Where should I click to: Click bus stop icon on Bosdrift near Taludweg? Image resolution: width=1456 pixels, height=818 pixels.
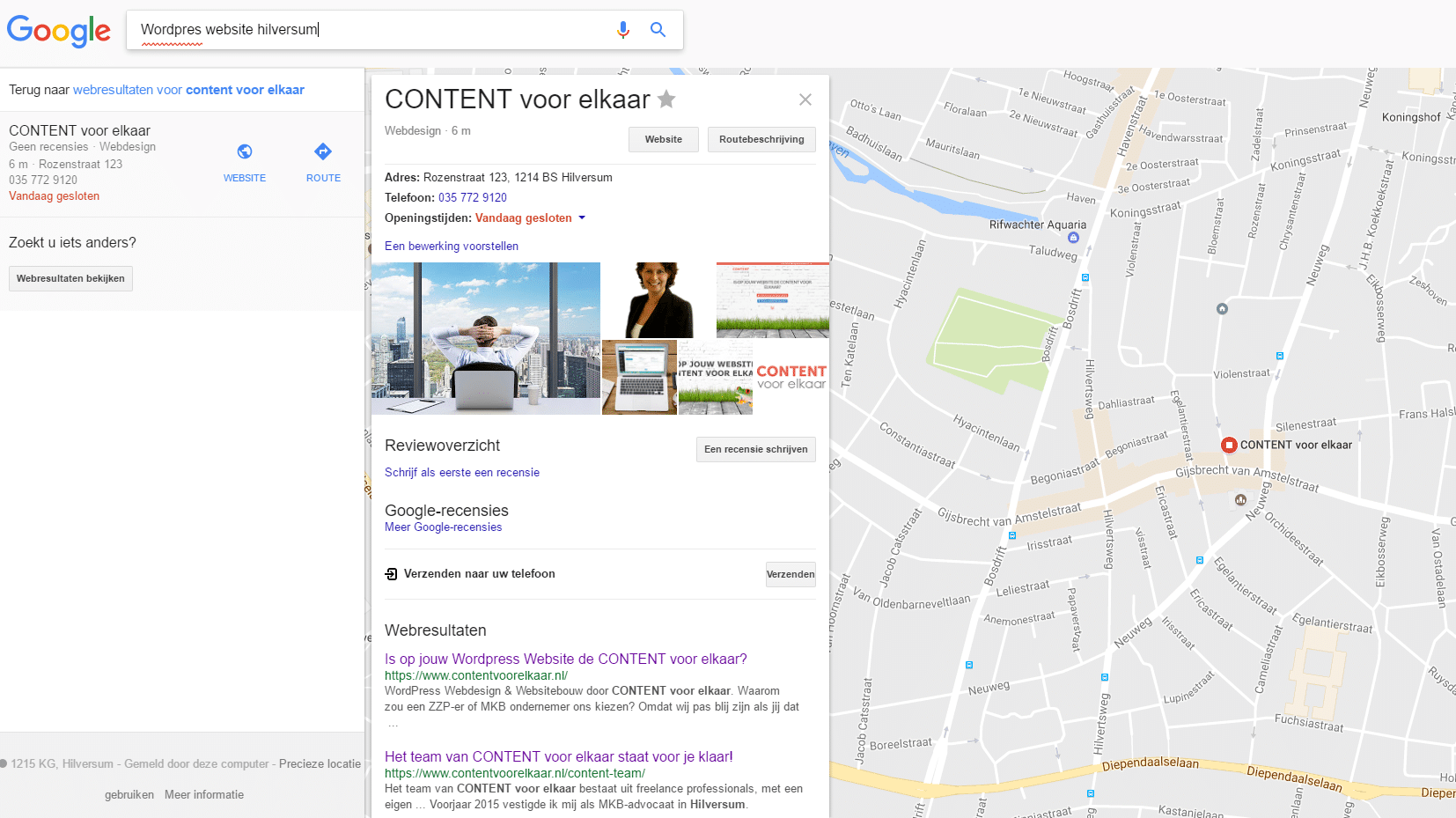tap(1085, 277)
